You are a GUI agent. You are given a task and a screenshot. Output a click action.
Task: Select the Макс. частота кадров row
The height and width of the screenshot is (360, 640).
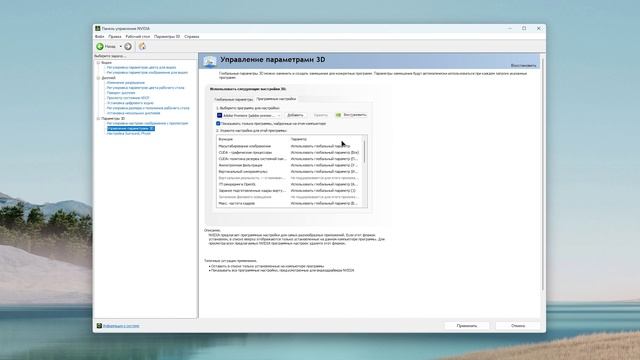point(289,203)
